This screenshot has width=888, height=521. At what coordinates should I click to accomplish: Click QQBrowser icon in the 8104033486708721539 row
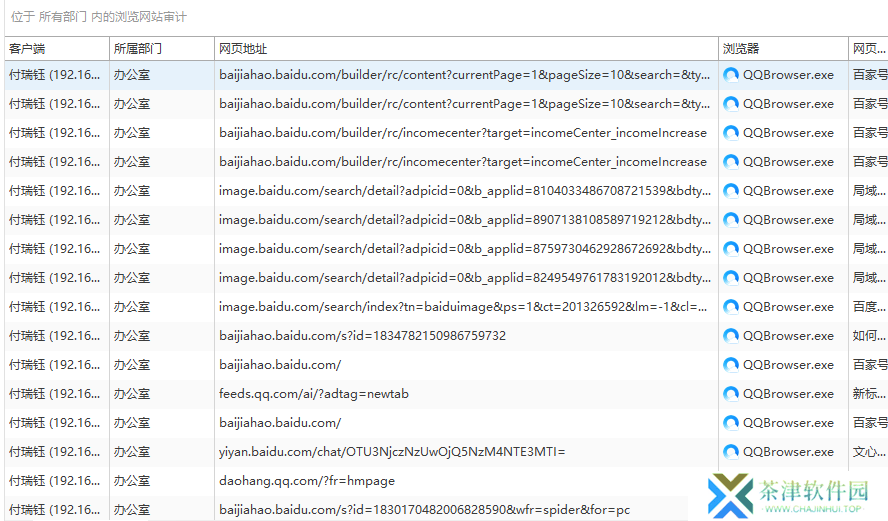tap(731, 191)
